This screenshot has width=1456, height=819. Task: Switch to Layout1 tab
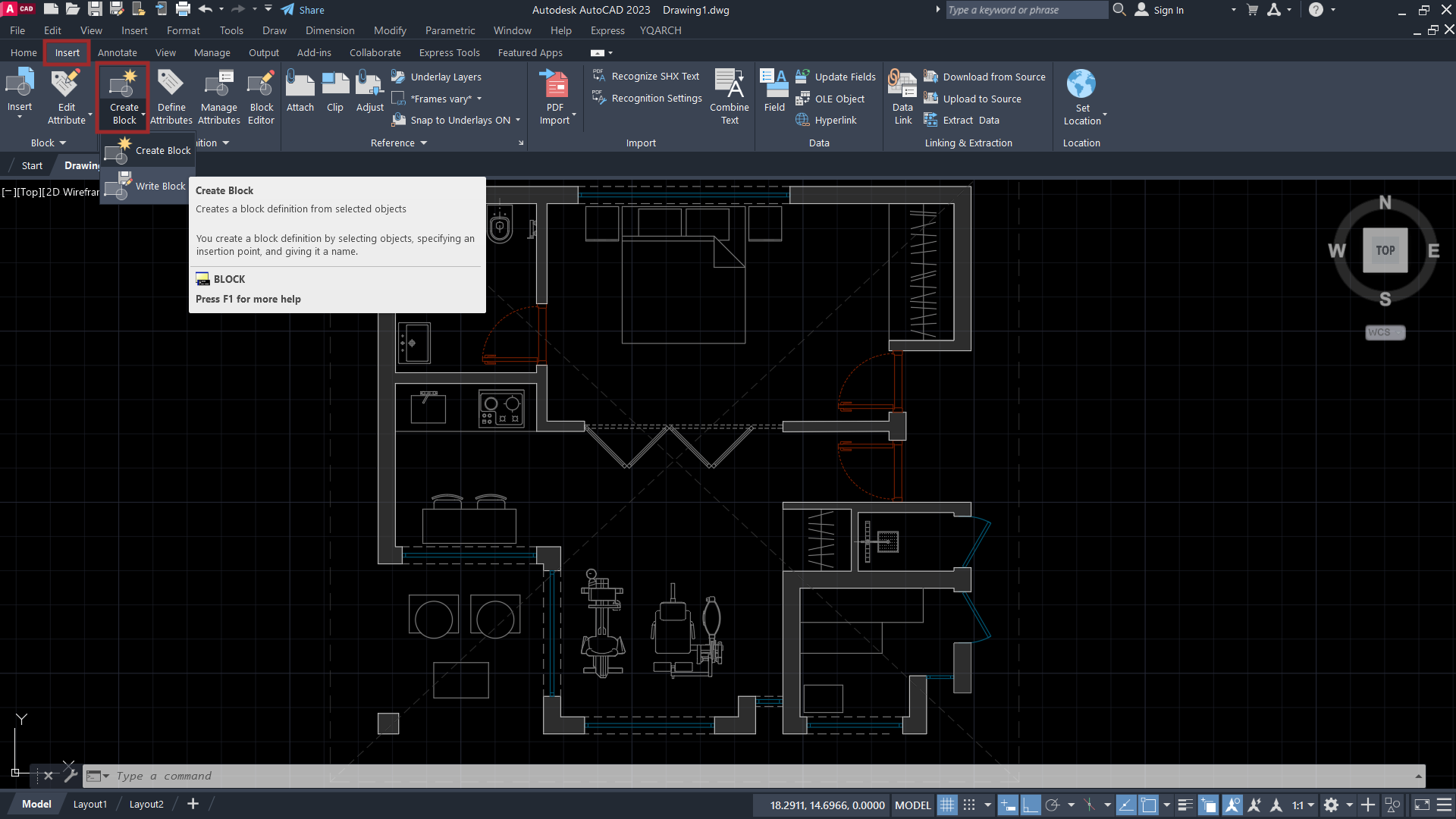click(89, 804)
